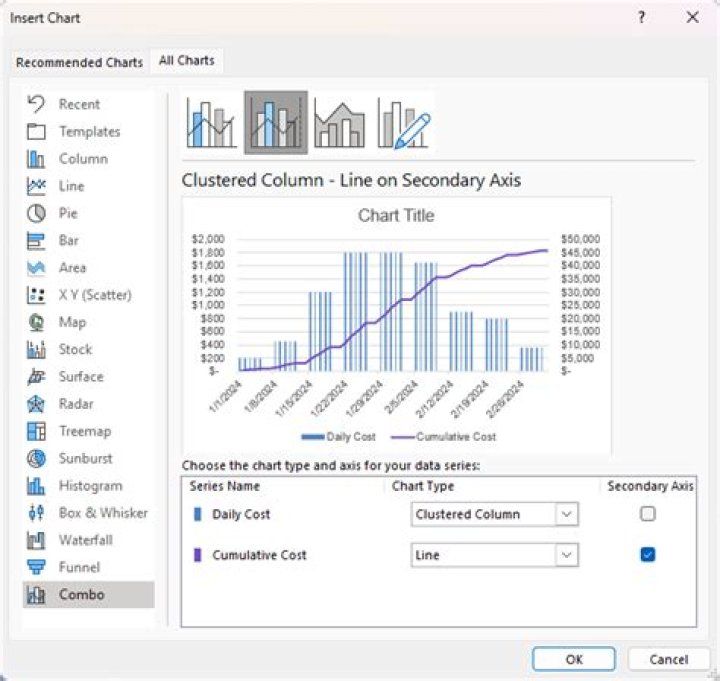Viewport: 720px width, 681px height.
Task: Confirm with the OK button
Action: pyautogui.click(x=574, y=659)
